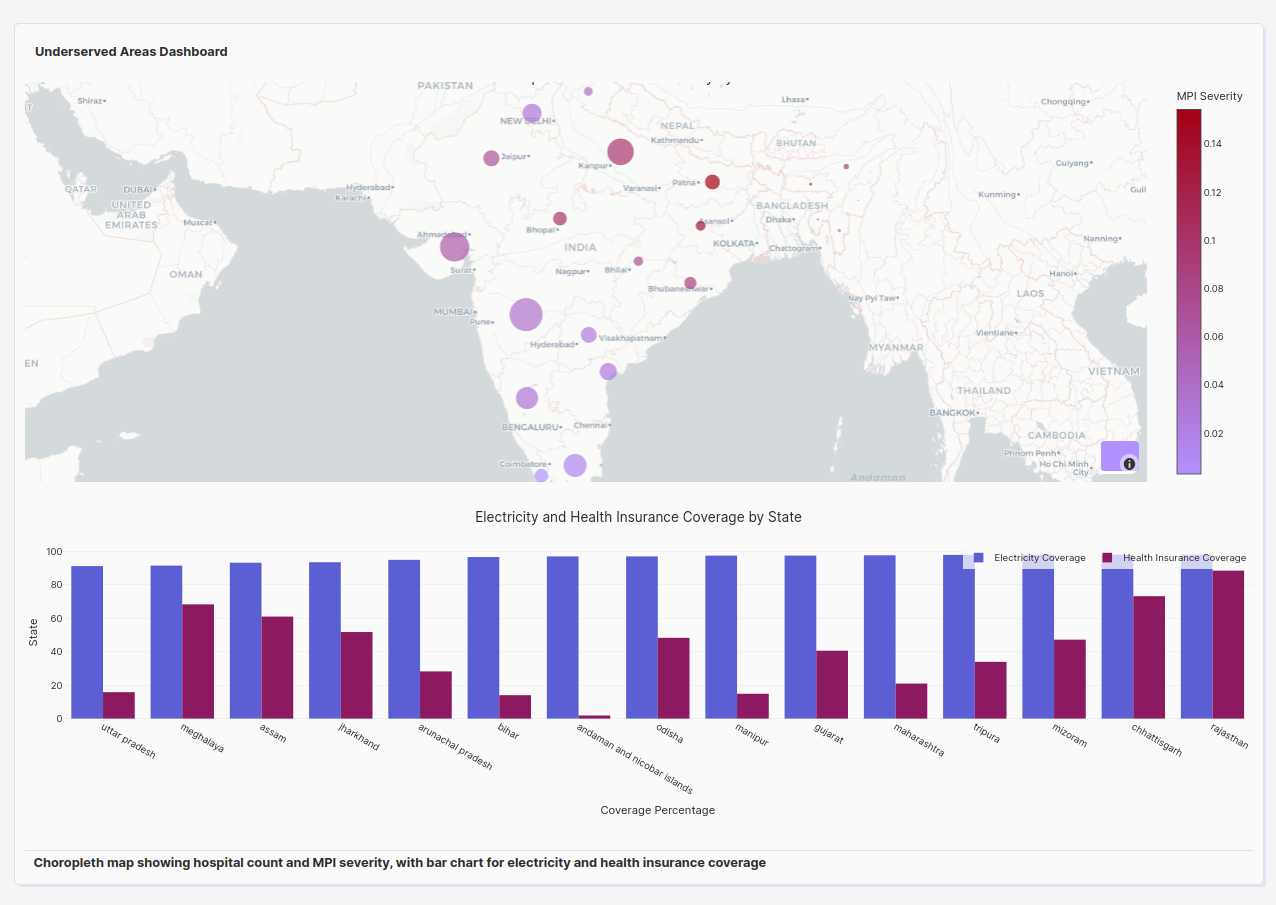Viewport: 1276px width, 905px height.
Task: Select the bubble above Bengaluru
Action: pyautogui.click(x=527, y=398)
